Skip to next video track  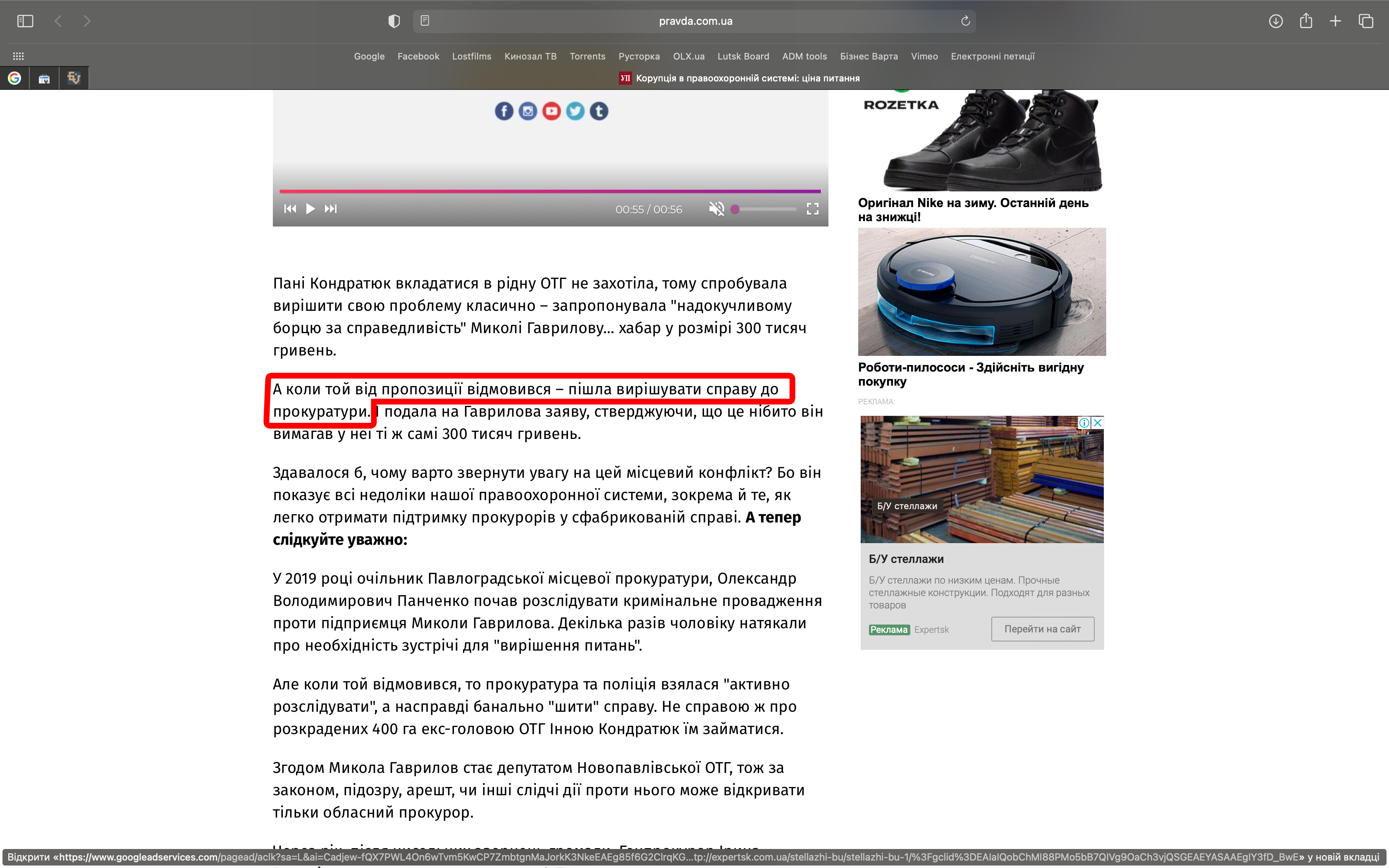(331, 209)
